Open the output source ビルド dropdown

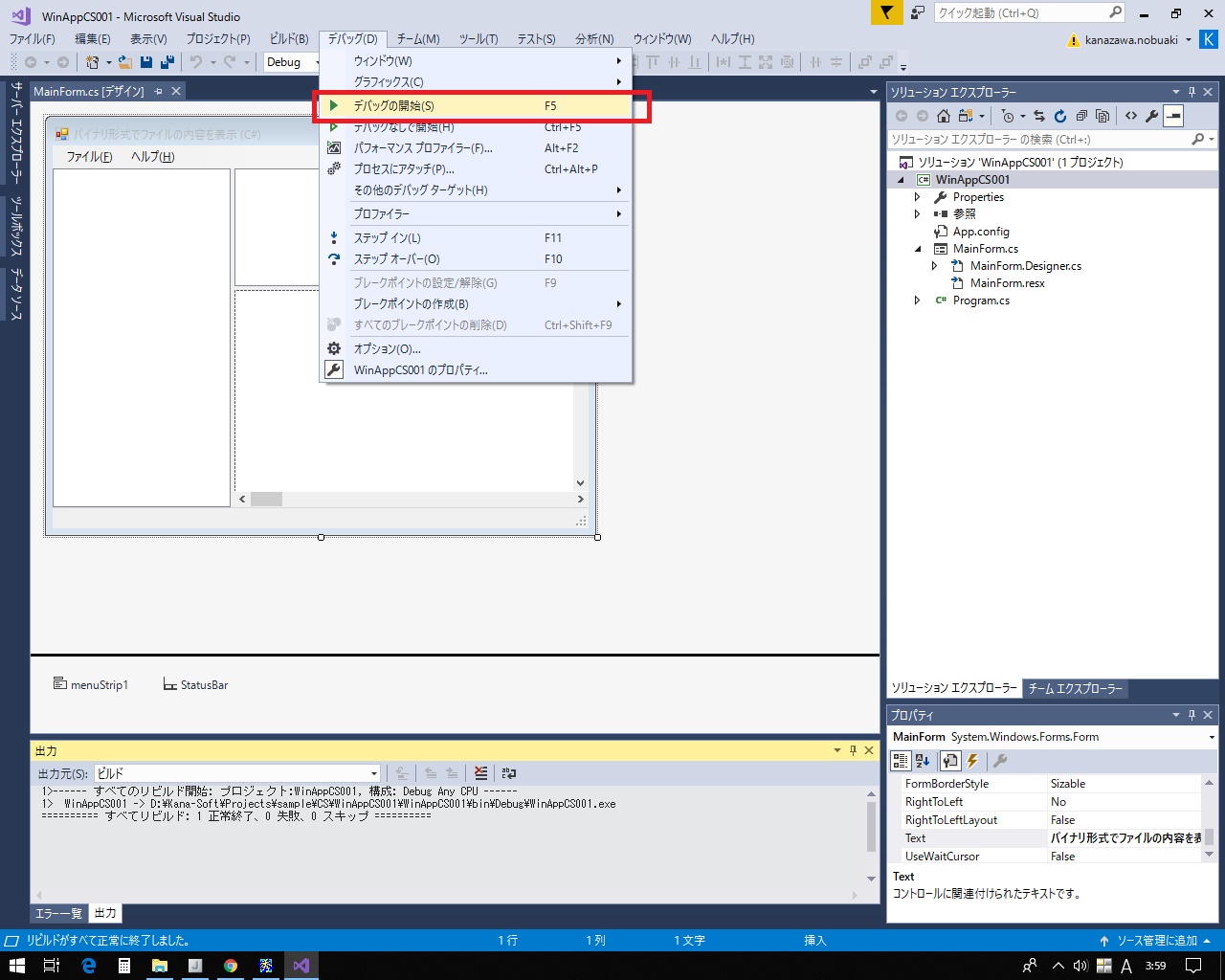(x=237, y=773)
